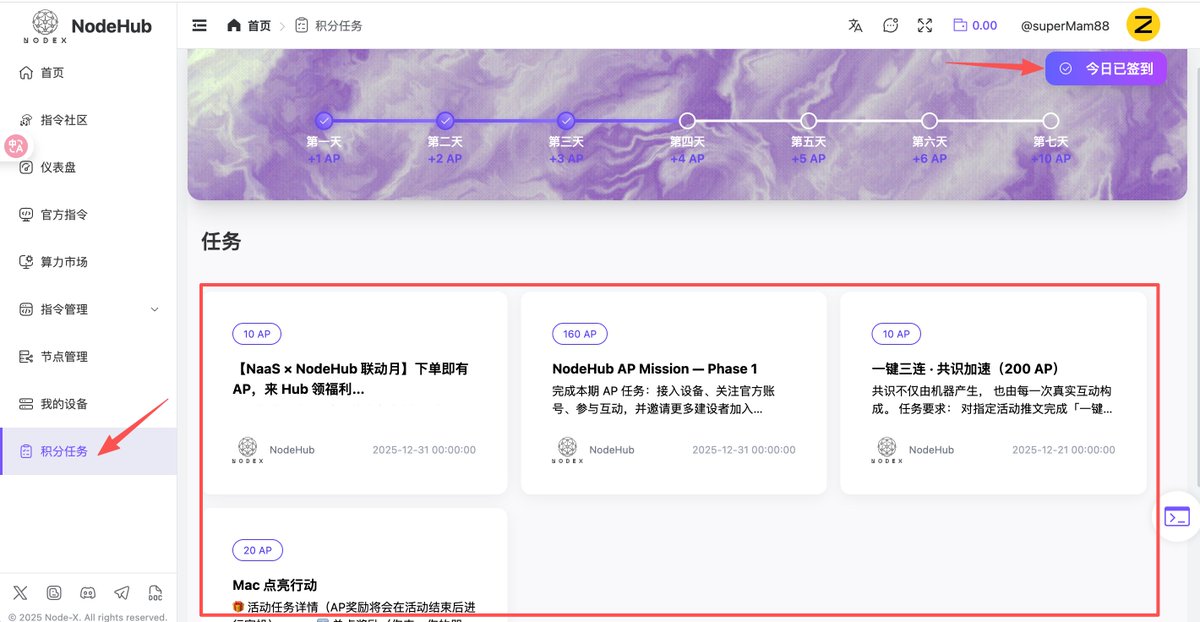Open the DOC documentation icon
Viewport: 1200px width, 622px height.
point(153,593)
